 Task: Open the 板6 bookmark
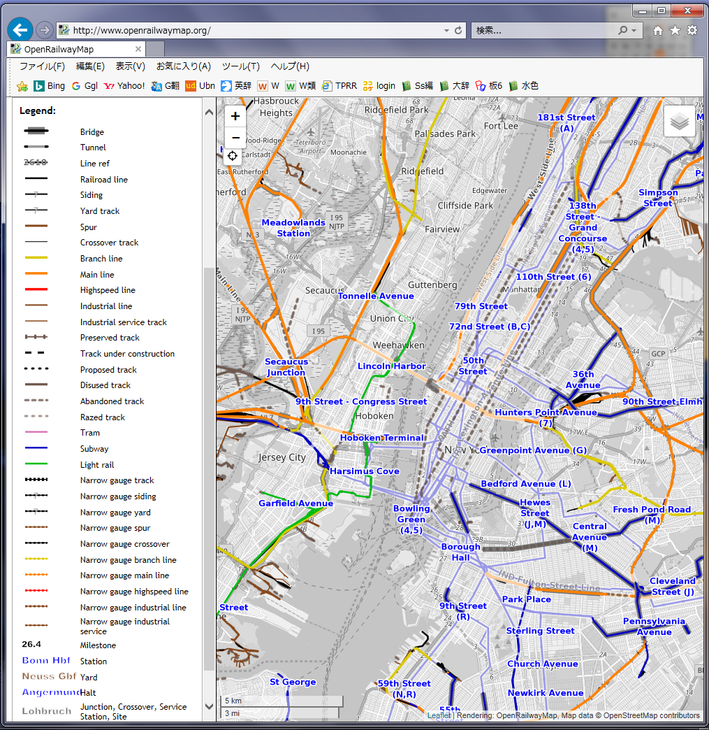[x=489, y=86]
